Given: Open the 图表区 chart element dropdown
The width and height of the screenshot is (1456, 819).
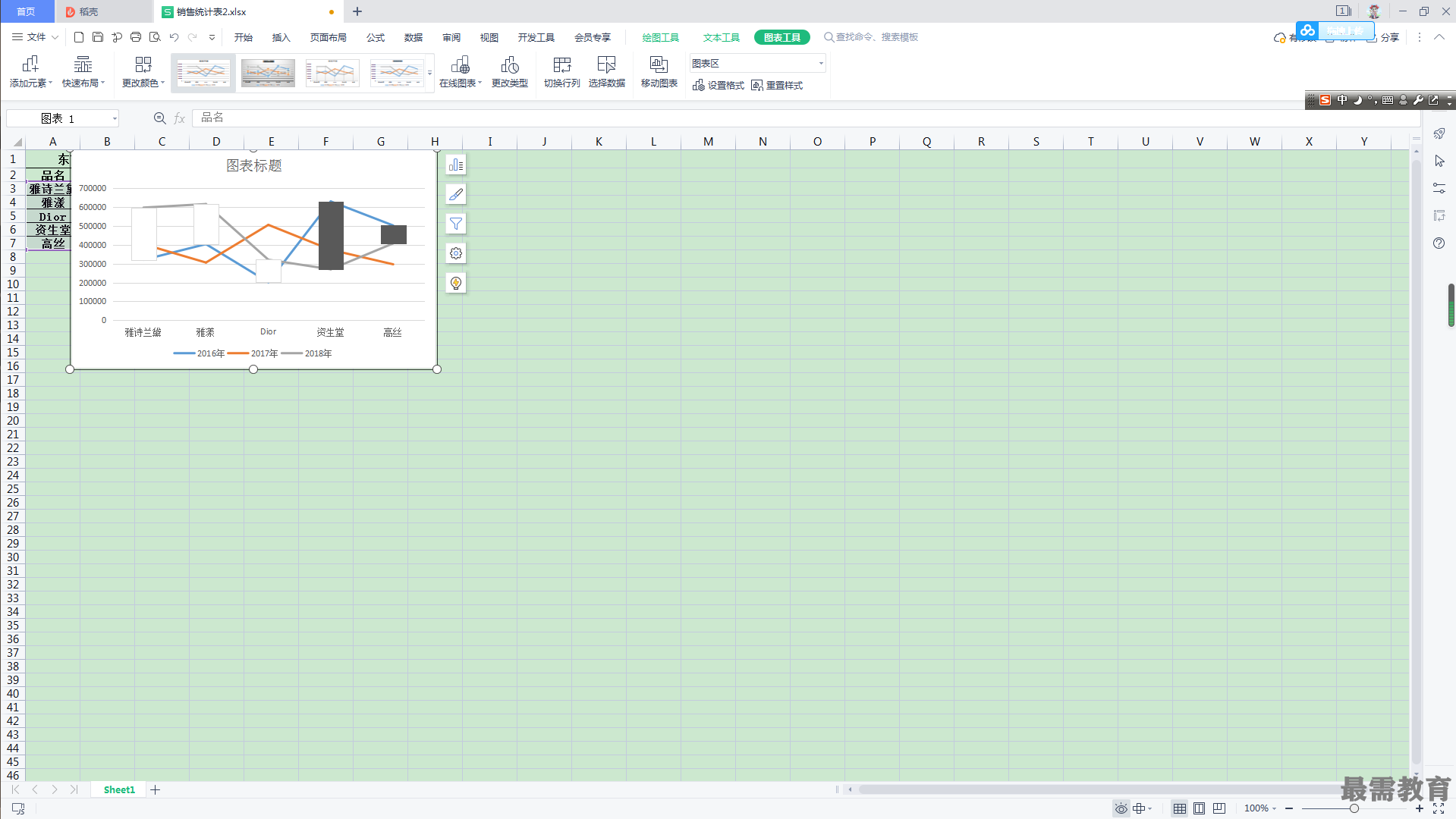Looking at the screenshot, I should tap(821, 64).
